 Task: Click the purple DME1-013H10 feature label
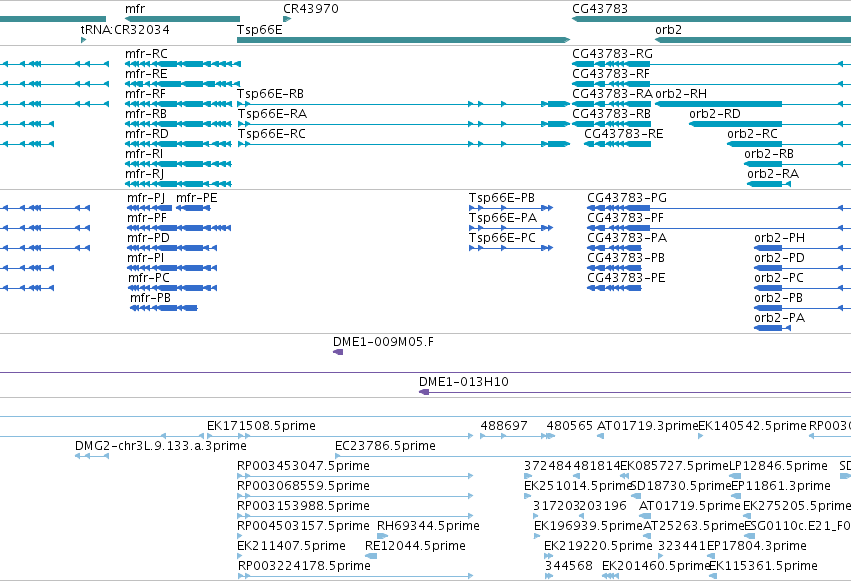tap(463, 382)
